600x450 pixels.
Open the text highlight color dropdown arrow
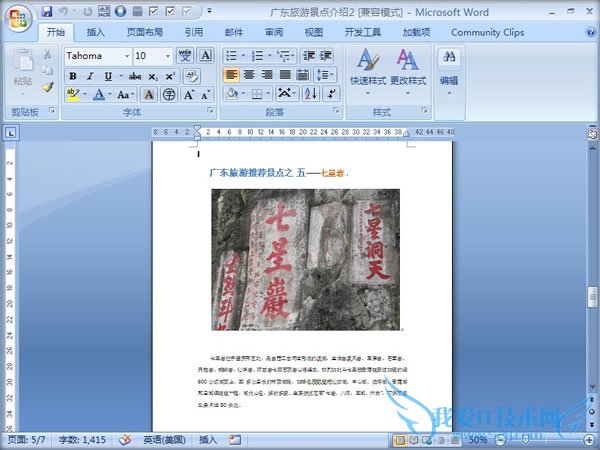85,94
